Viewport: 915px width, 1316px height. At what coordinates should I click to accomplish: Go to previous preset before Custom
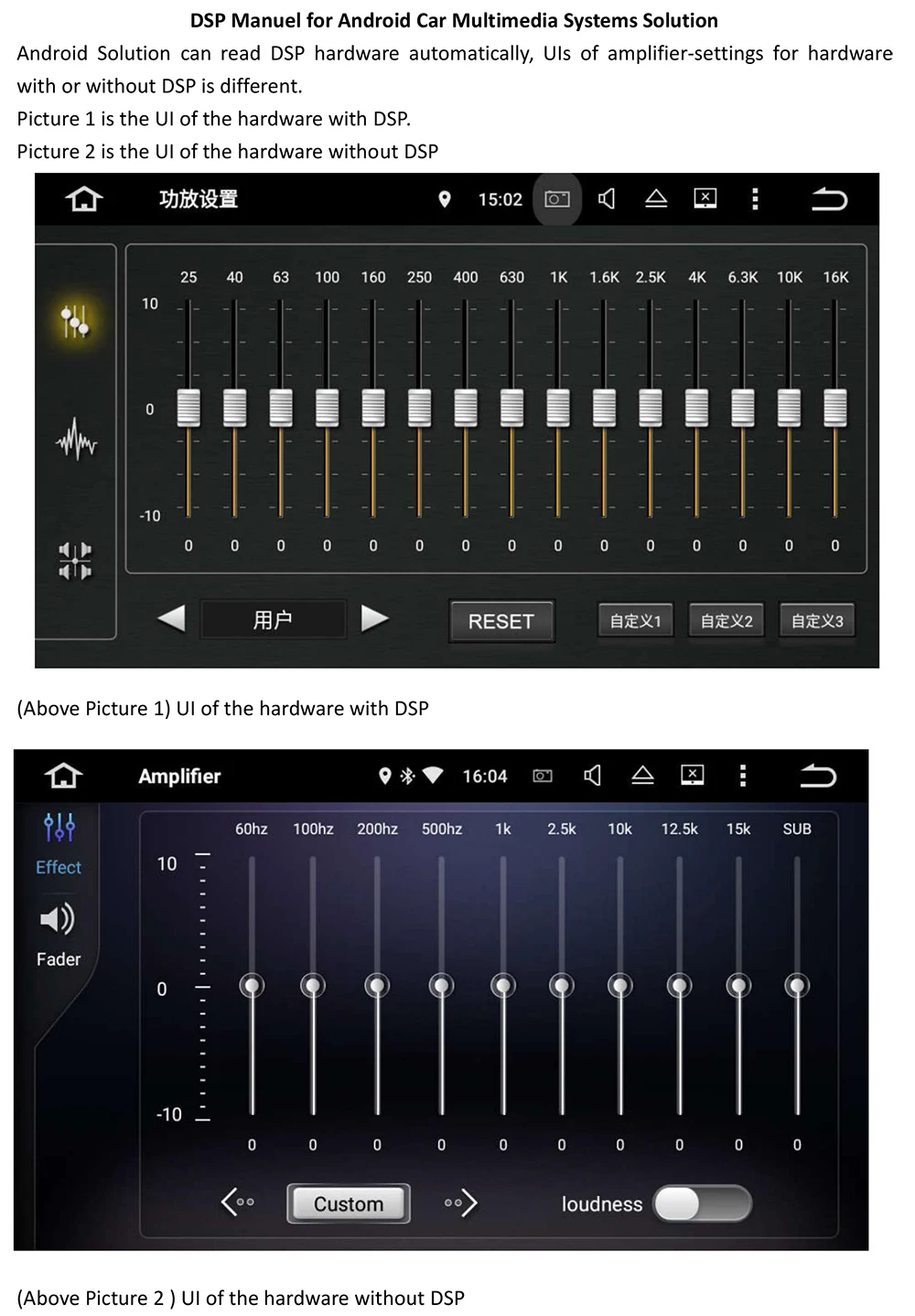(x=238, y=1202)
